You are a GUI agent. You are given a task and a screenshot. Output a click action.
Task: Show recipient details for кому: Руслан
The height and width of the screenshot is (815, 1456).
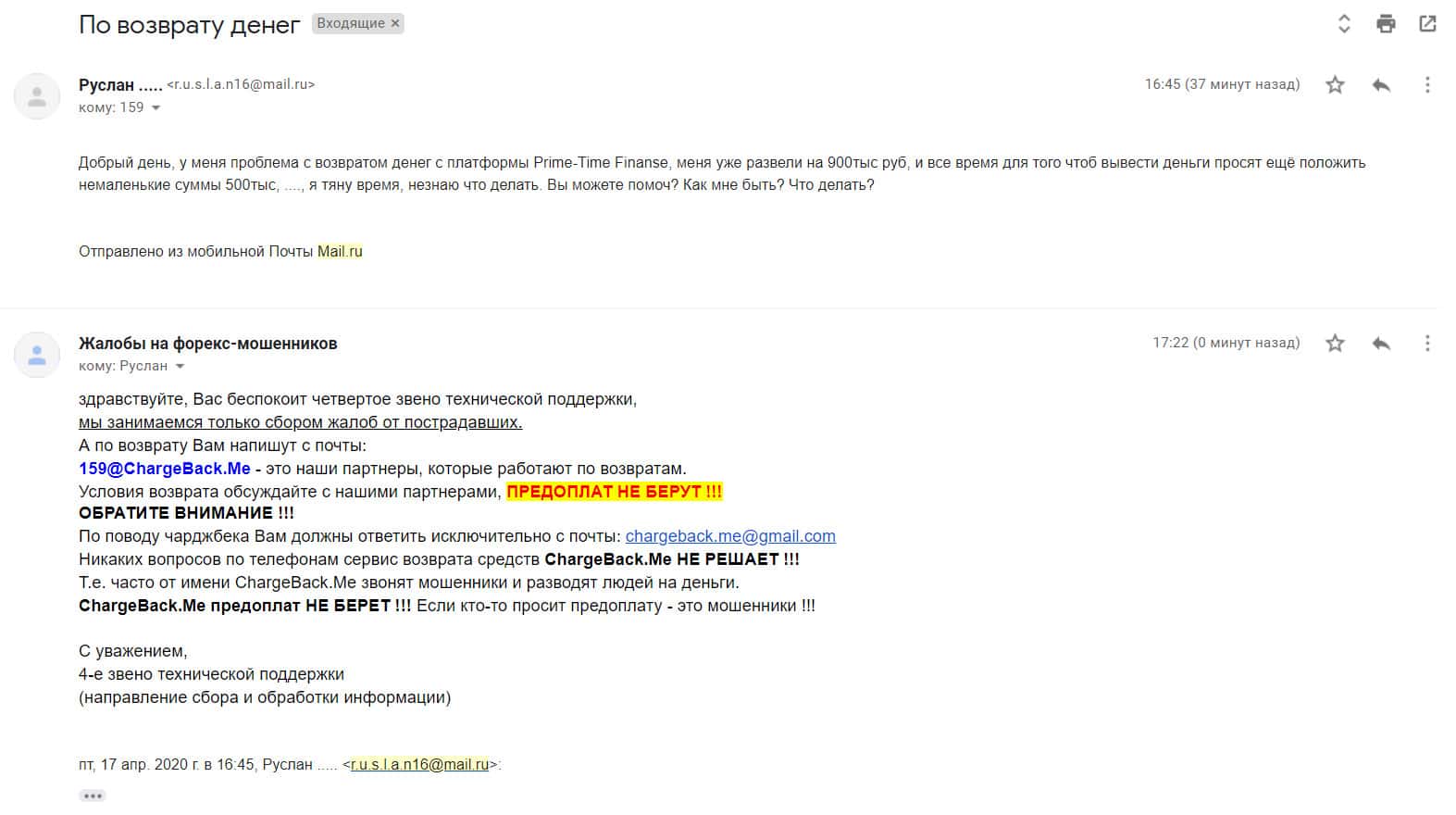pyautogui.click(x=180, y=366)
